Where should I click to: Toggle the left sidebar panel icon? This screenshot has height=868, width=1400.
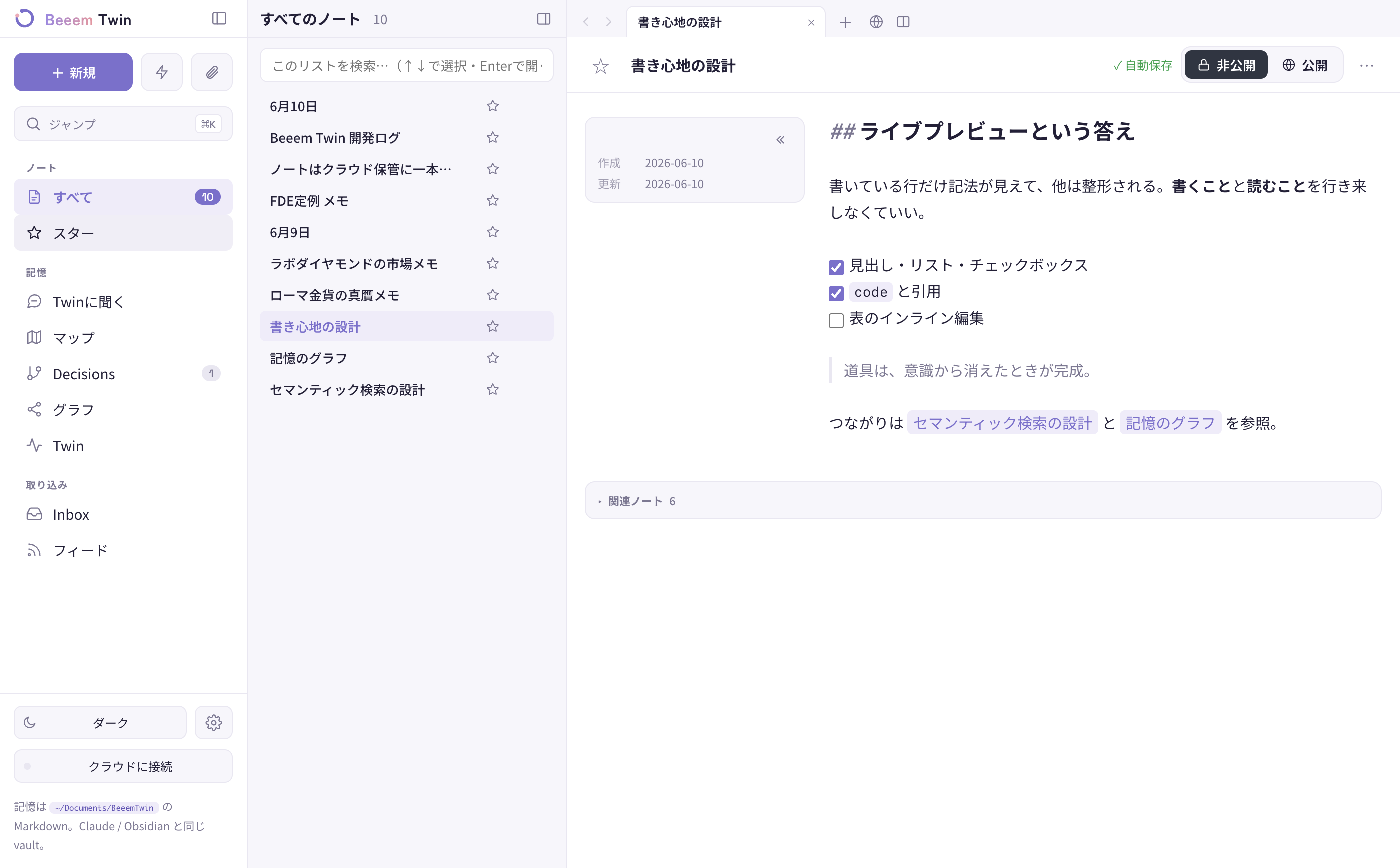[219, 19]
